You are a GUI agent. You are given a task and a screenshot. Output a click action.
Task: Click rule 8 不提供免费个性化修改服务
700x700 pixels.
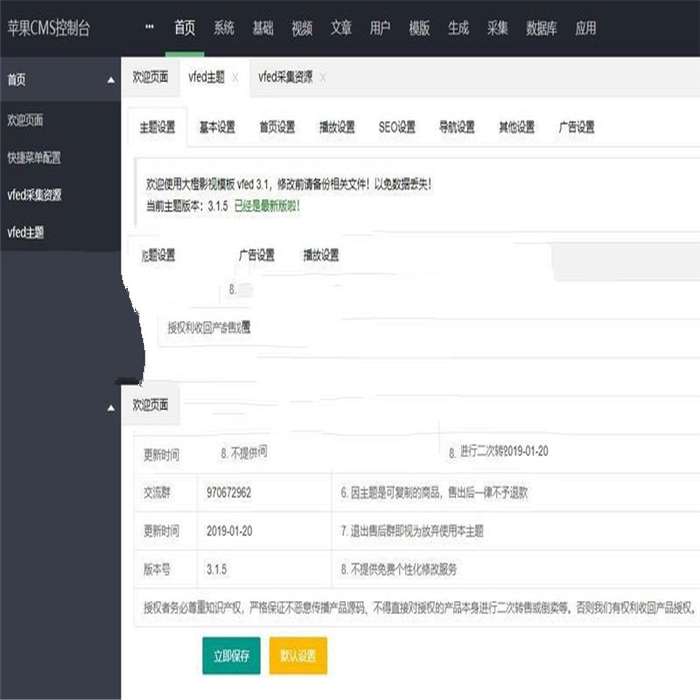399,569
